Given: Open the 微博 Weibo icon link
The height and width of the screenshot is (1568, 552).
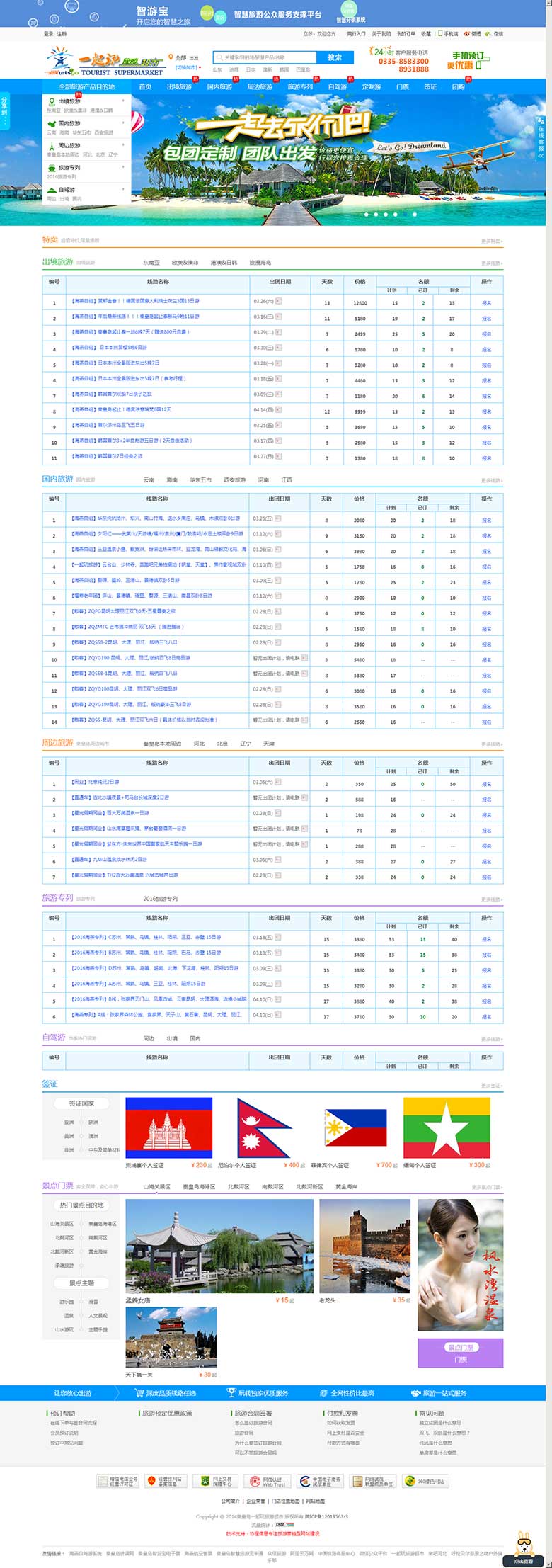Looking at the screenshot, I should click(x=467, y=33).
